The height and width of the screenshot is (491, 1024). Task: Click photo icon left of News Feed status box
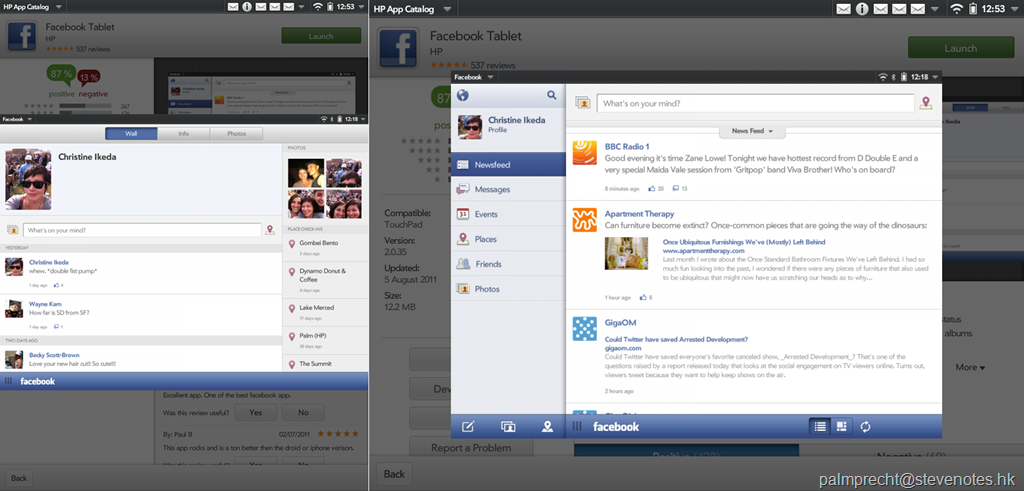[x=583, y=103]
